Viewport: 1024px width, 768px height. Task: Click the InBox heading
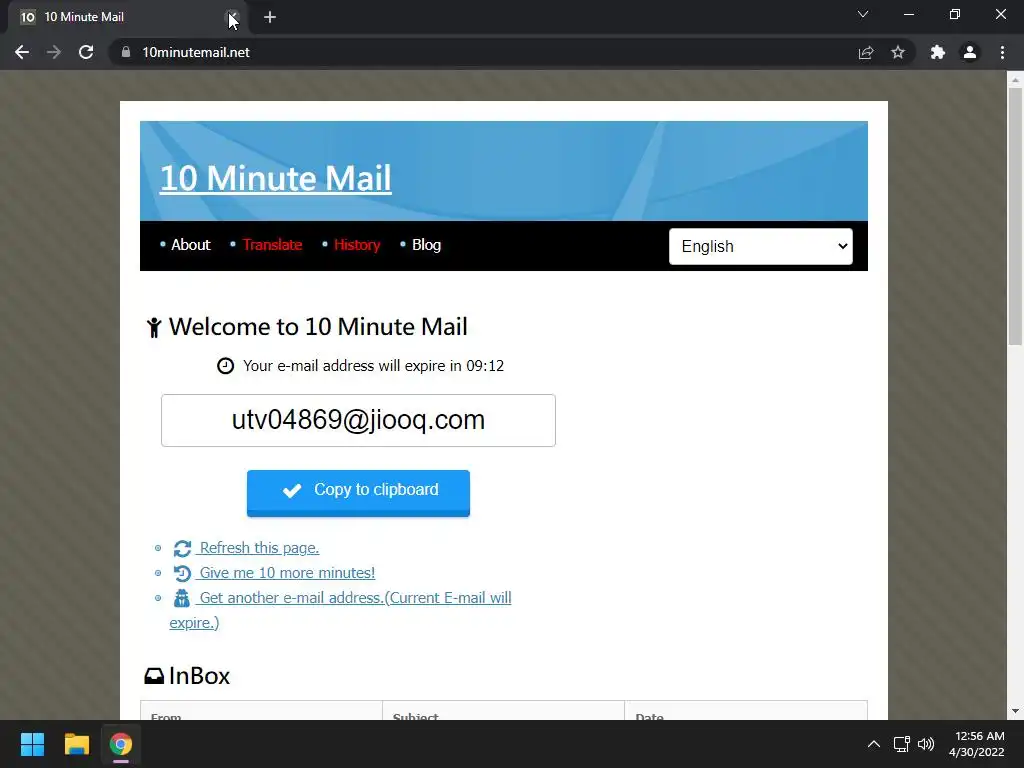coord(199,676)
